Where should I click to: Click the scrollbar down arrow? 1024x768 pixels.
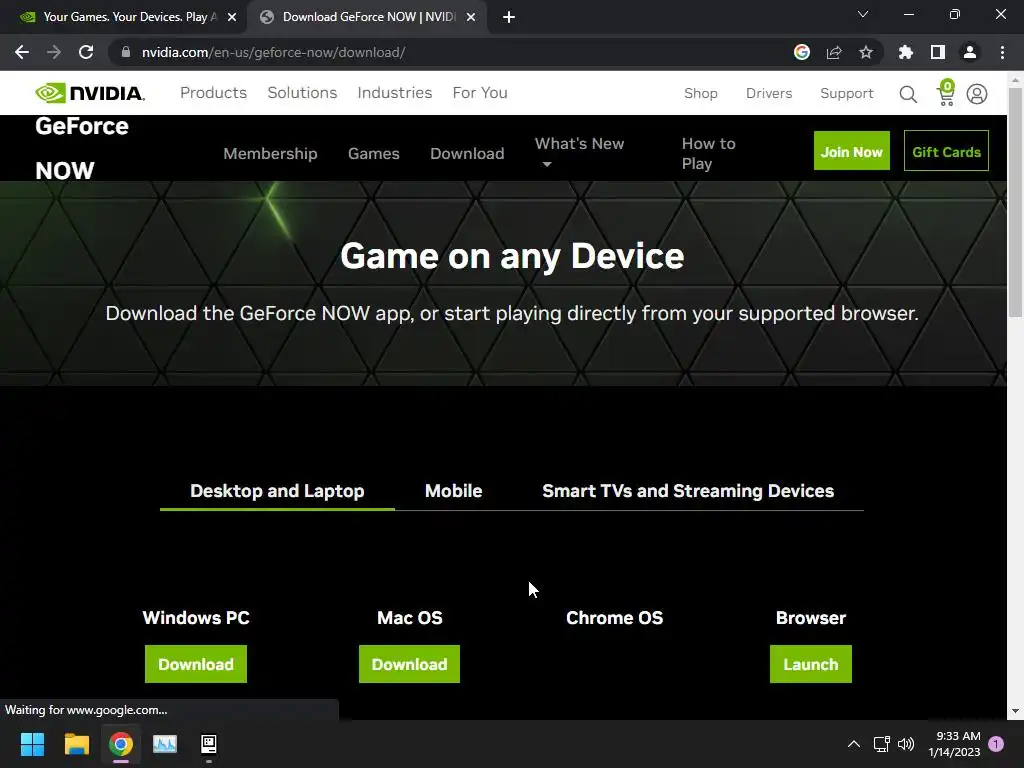pyautogui.click(x=1015, y=711)
